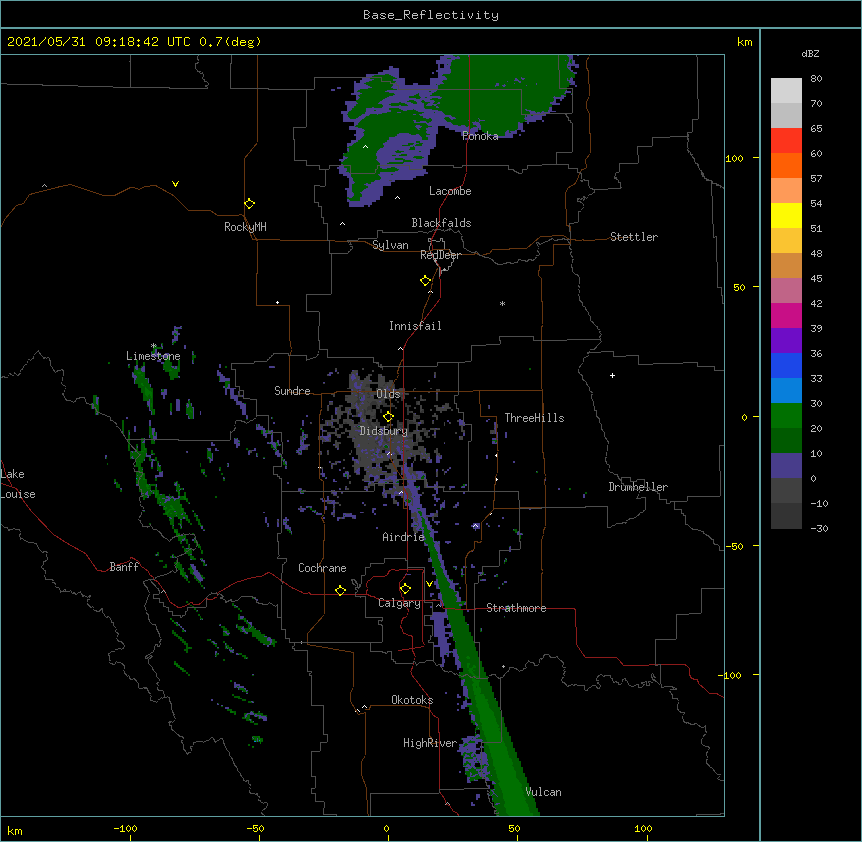Click the Calgary city label
The width and height of the screenshot is (862, 842).
pyautogui.click(x=400, y=603)
